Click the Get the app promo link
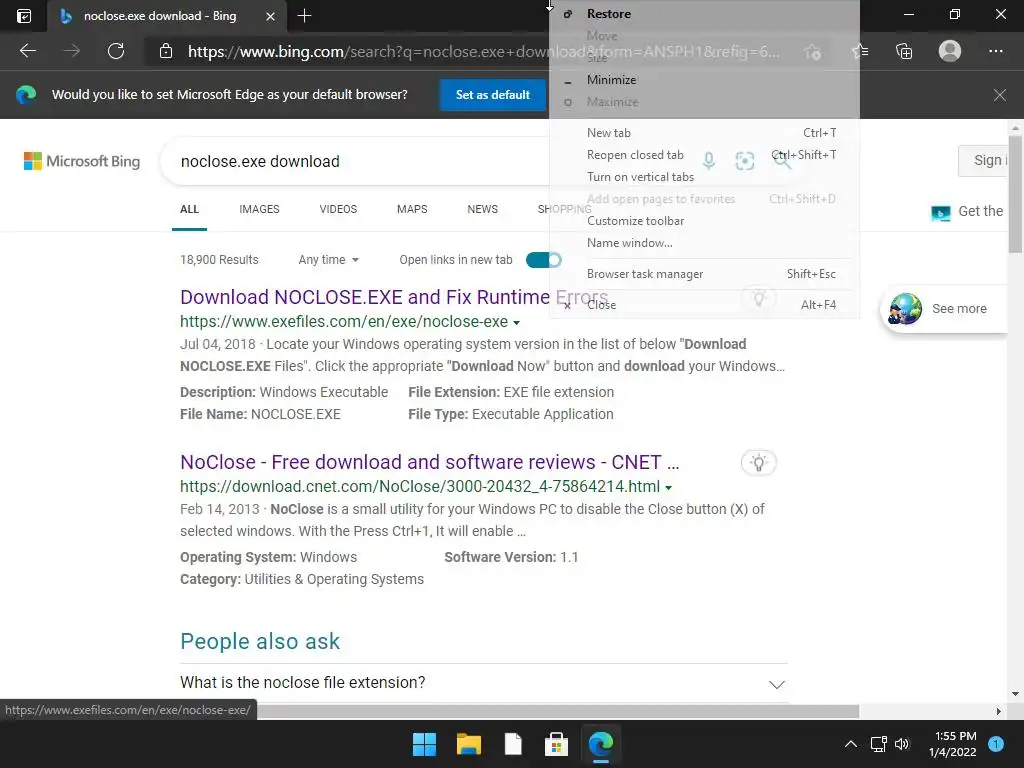Viewport: 1024px width, 768px height. tap(968, 212)
